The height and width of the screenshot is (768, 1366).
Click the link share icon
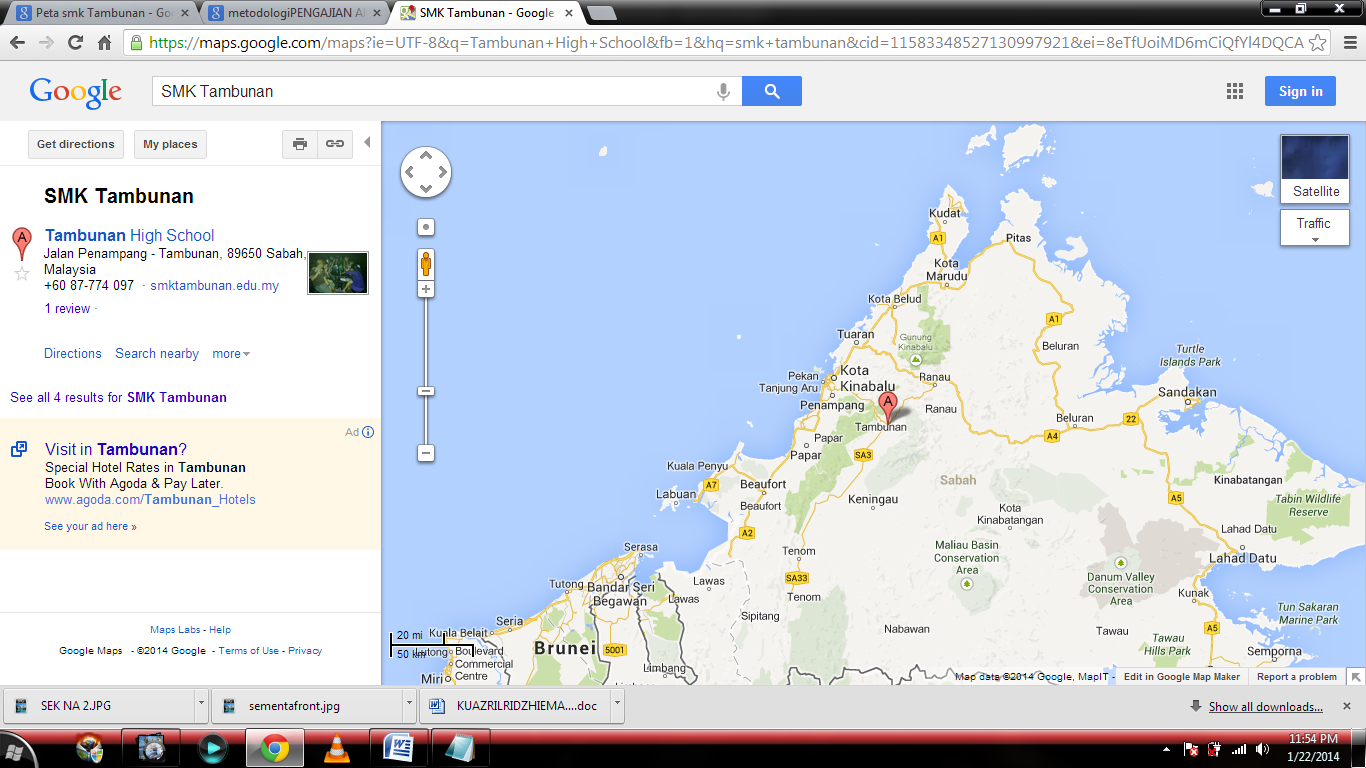(335, 144)
